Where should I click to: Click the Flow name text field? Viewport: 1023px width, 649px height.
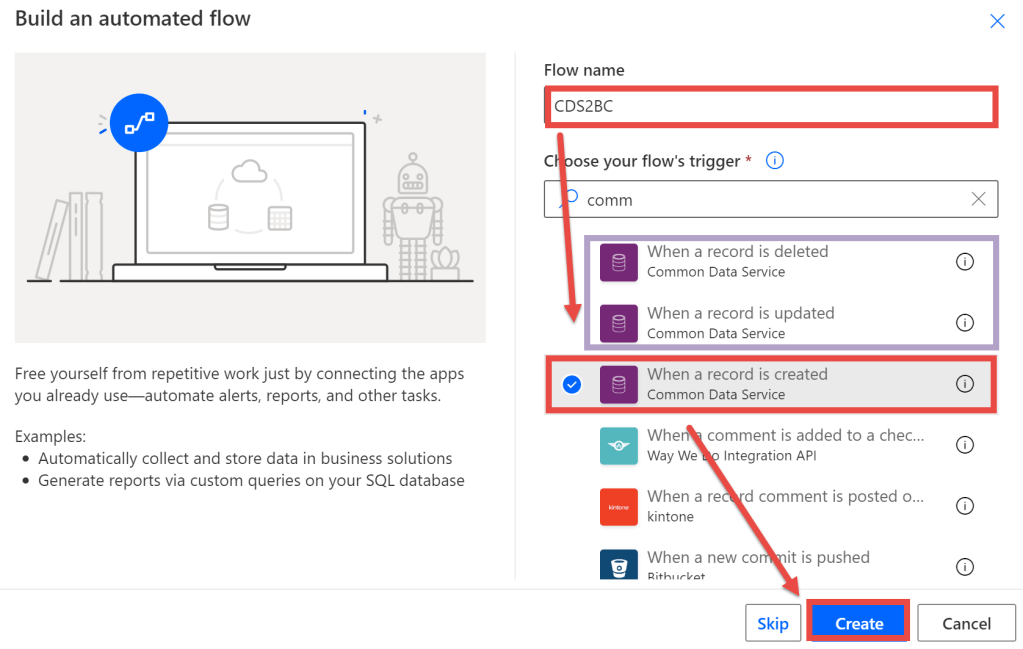pos(770,106)
